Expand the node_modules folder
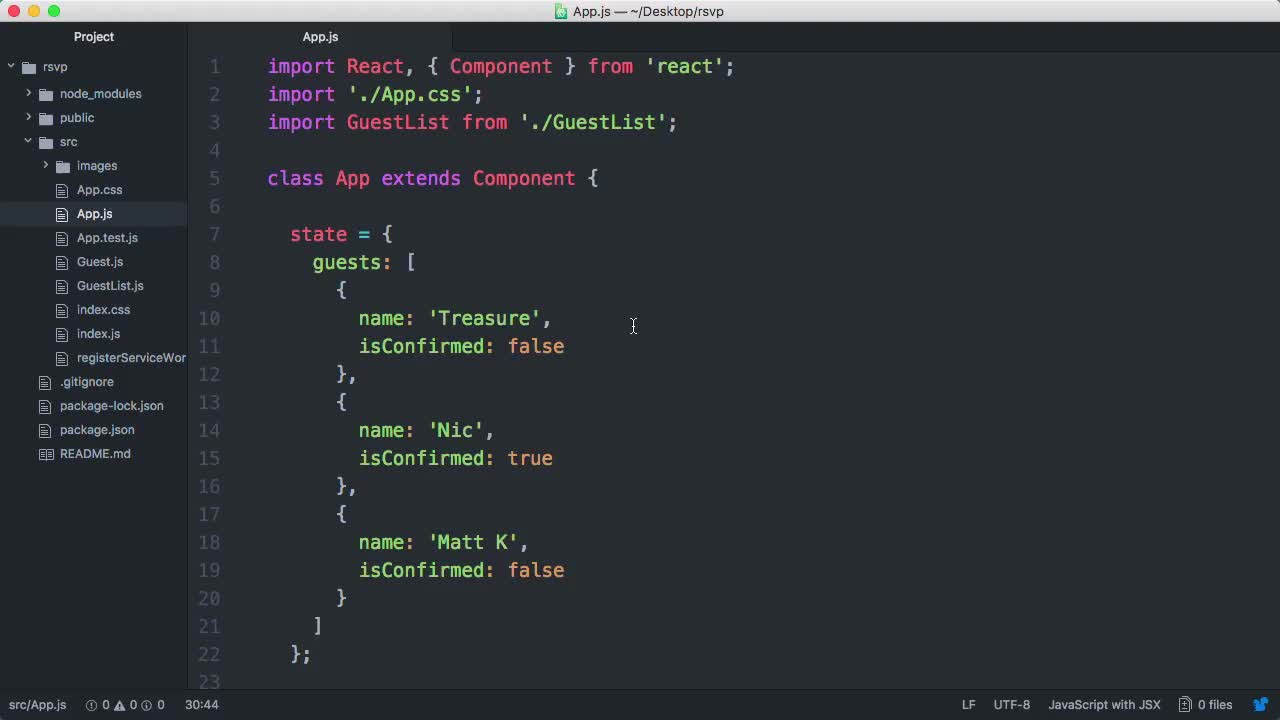Viewport: 1280px width, 720px height. pyautogui.click(x=29, y=94)
